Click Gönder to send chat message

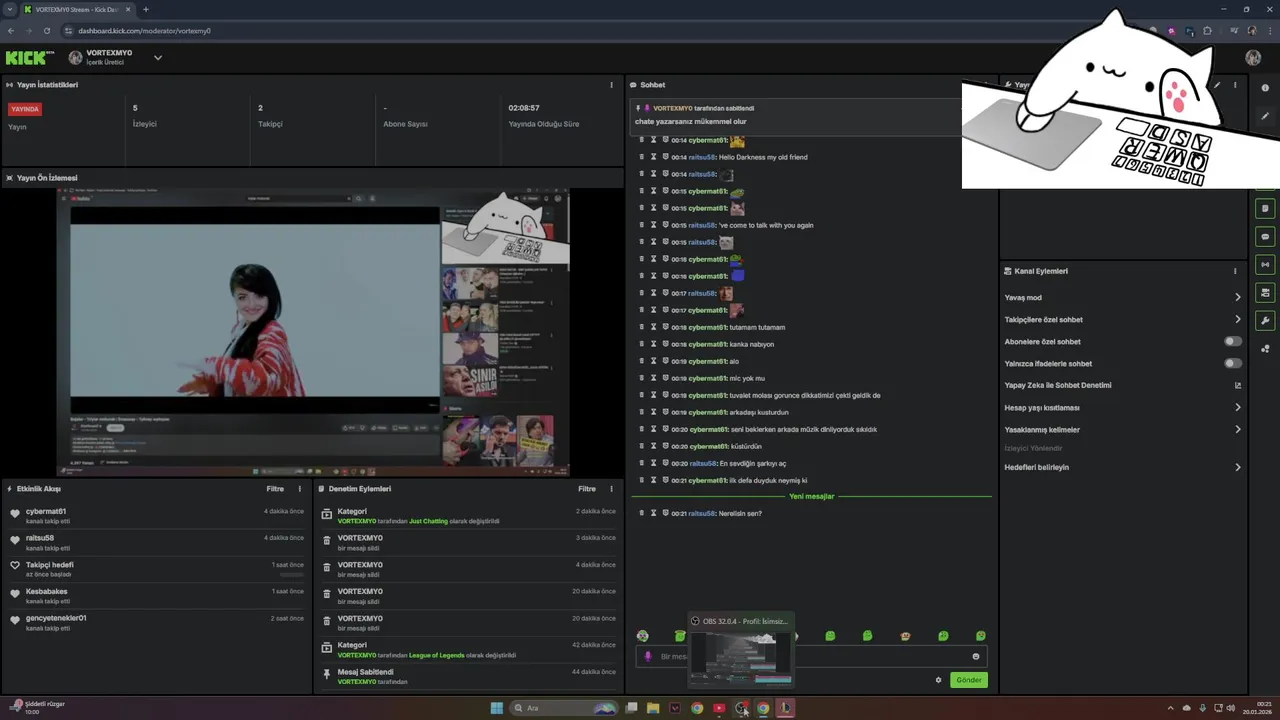(x=969, y=680)
